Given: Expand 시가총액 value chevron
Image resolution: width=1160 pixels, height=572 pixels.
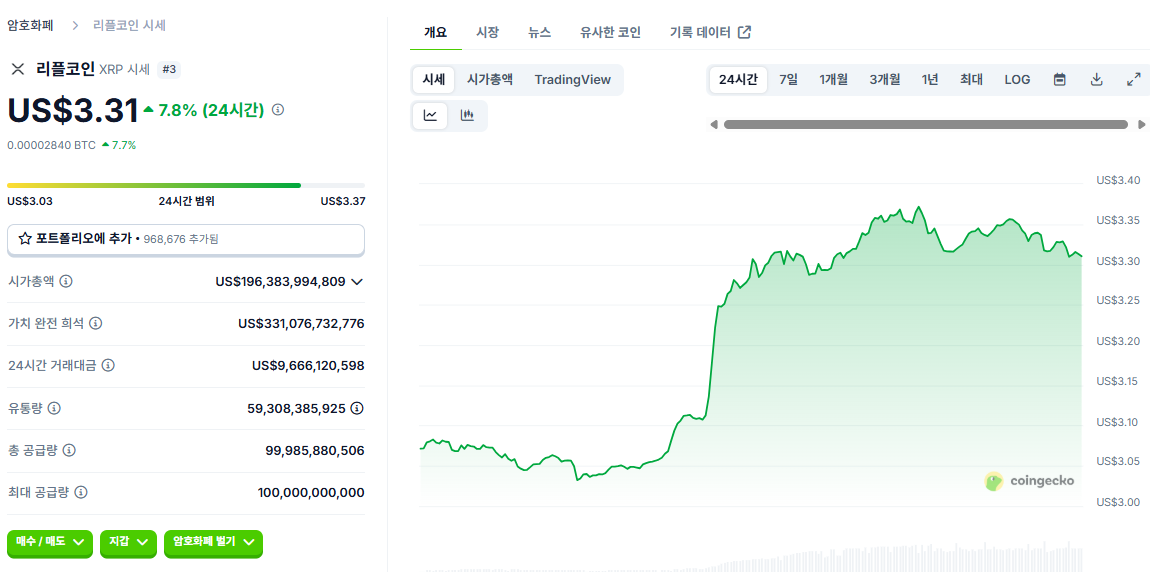Looking at the screenshot, I should [x=357, y=281].
